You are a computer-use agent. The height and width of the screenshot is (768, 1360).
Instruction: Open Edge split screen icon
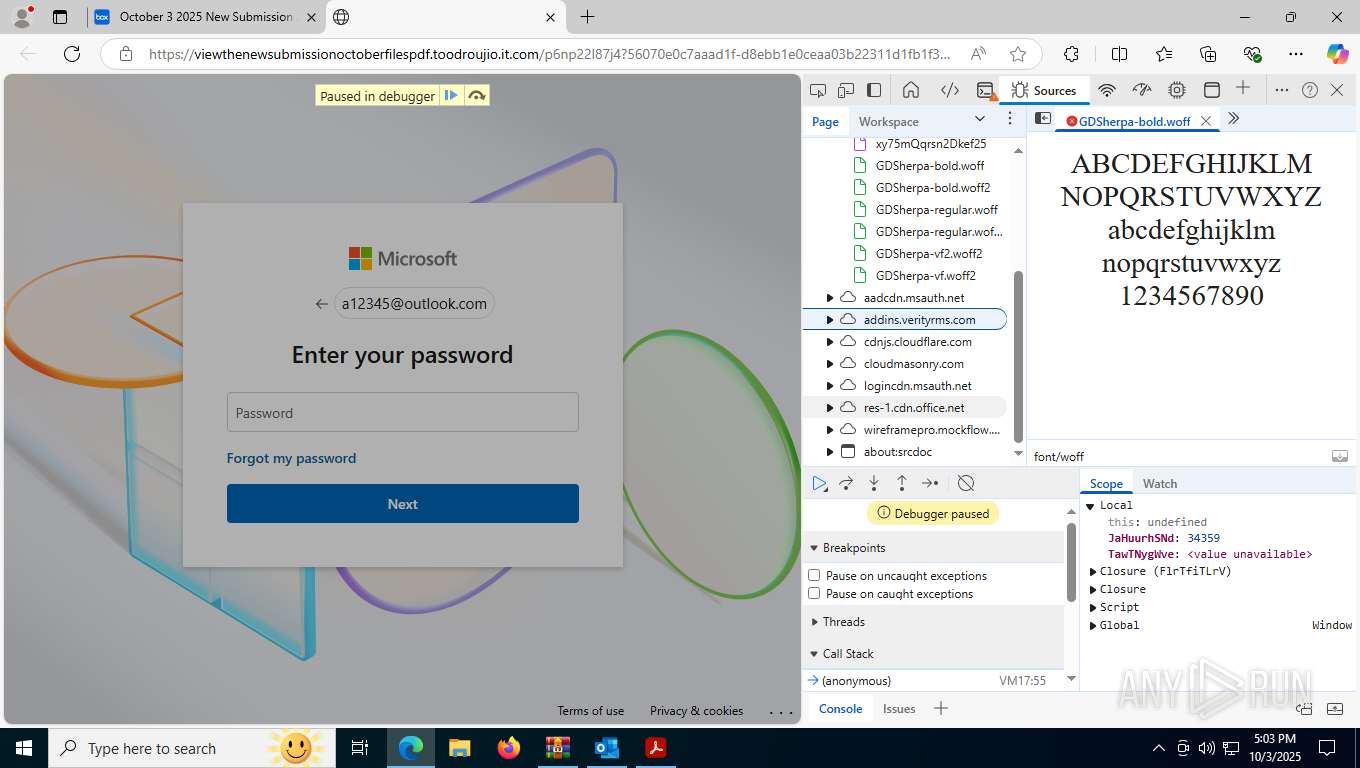point(1120,54)
